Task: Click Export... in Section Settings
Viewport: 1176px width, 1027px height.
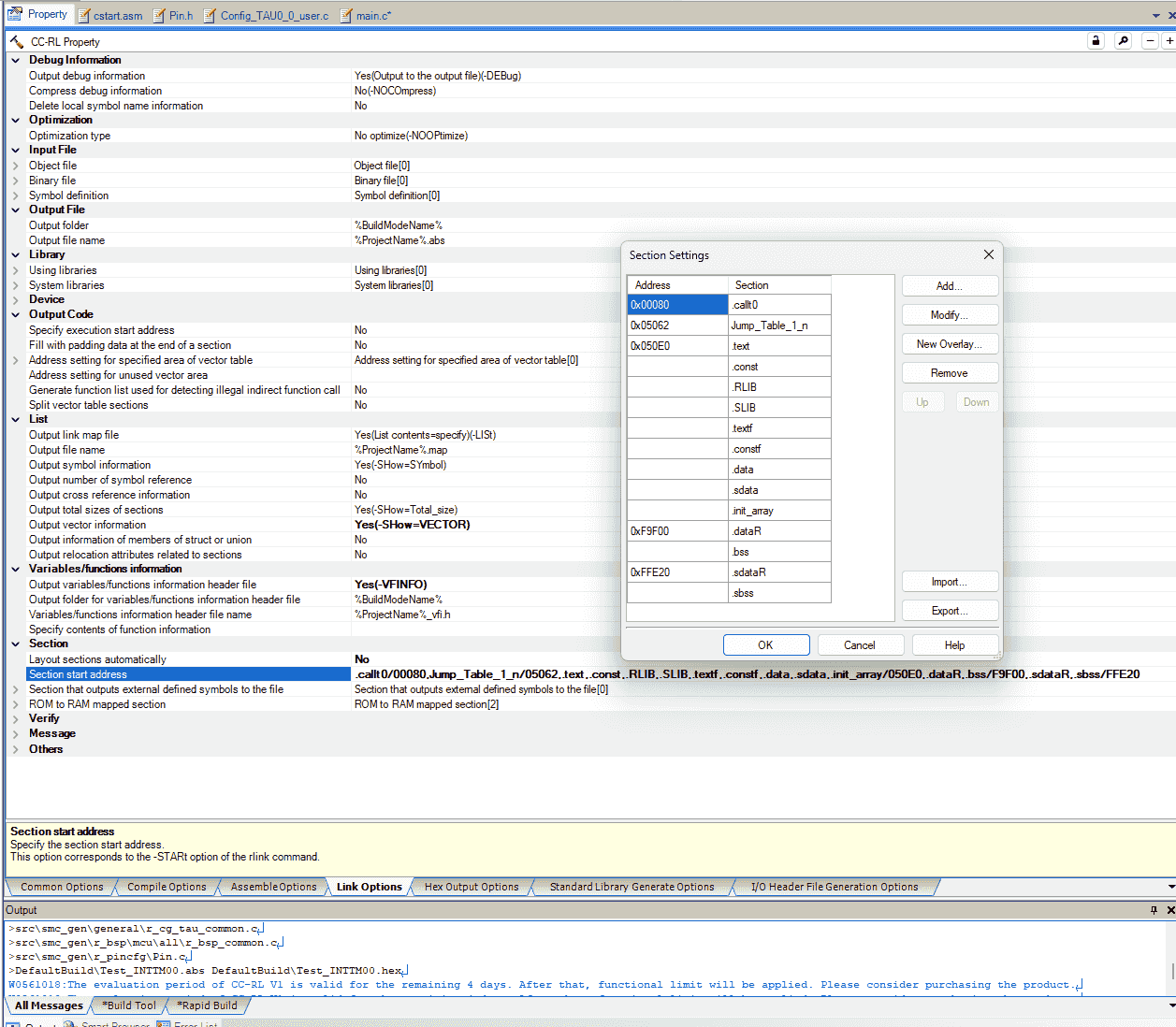Action: tap(949, 611)
